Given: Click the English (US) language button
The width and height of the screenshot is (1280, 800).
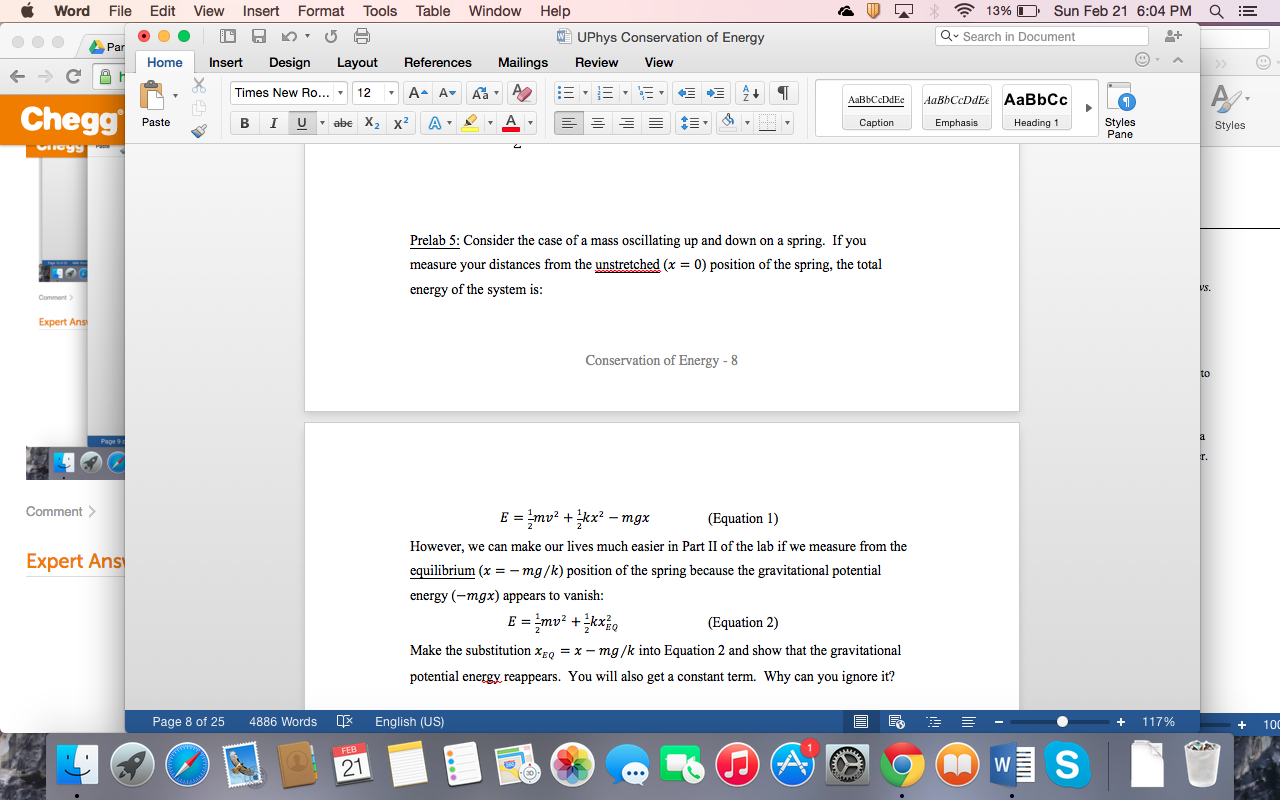Looking at the screenshot, I should pyautogui.click(x=409, y=722).
